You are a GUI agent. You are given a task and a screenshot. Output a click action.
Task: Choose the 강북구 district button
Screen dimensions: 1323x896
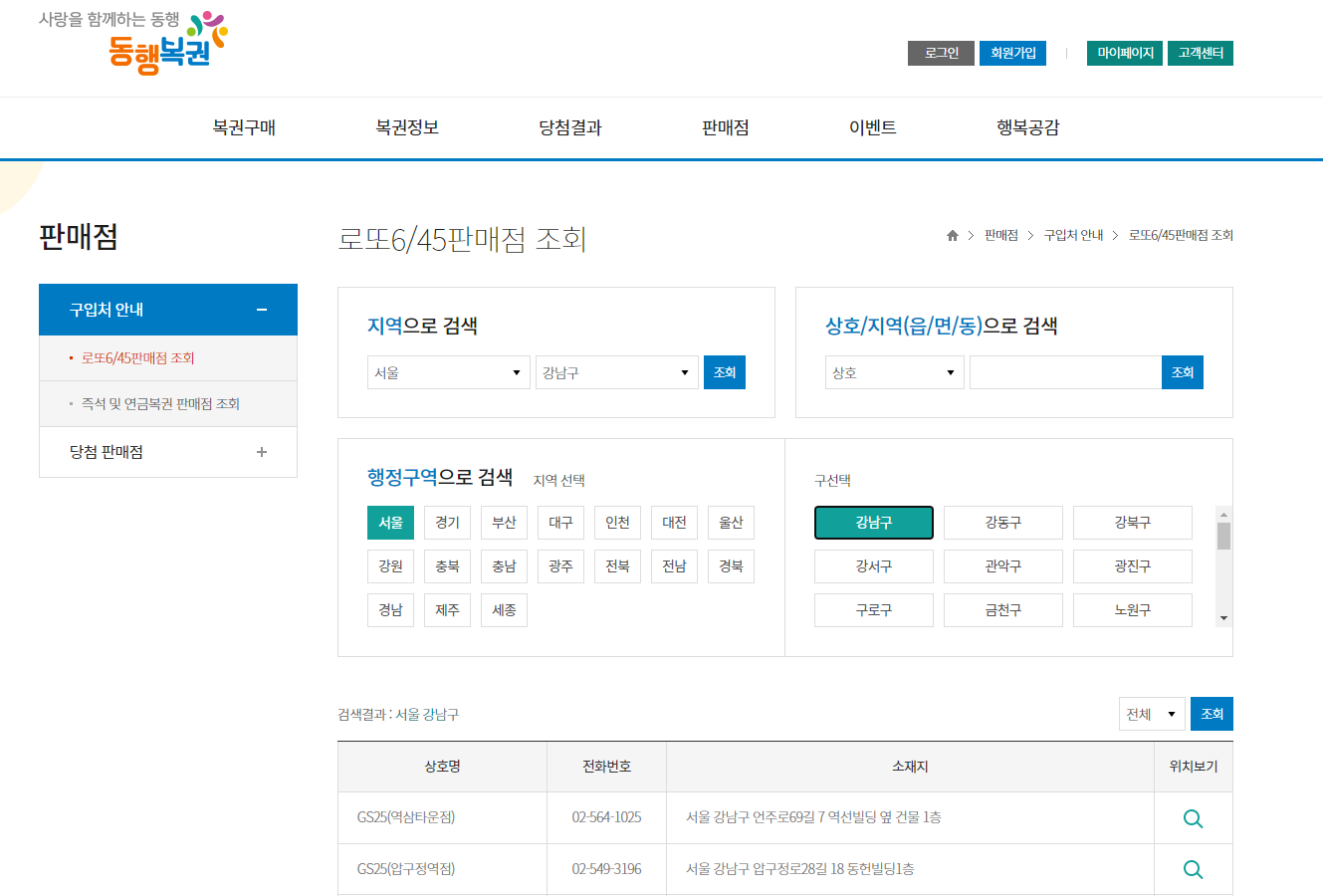click(1133, 523)
